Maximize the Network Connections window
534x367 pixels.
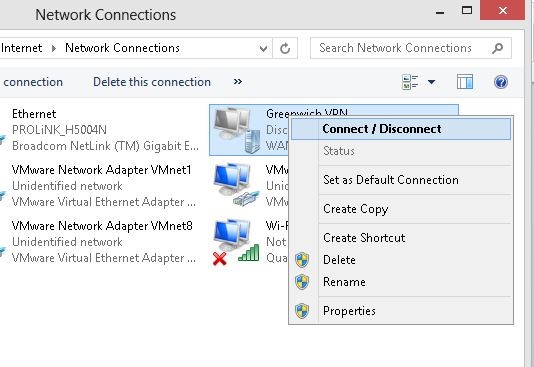click(x=467, y=11)
